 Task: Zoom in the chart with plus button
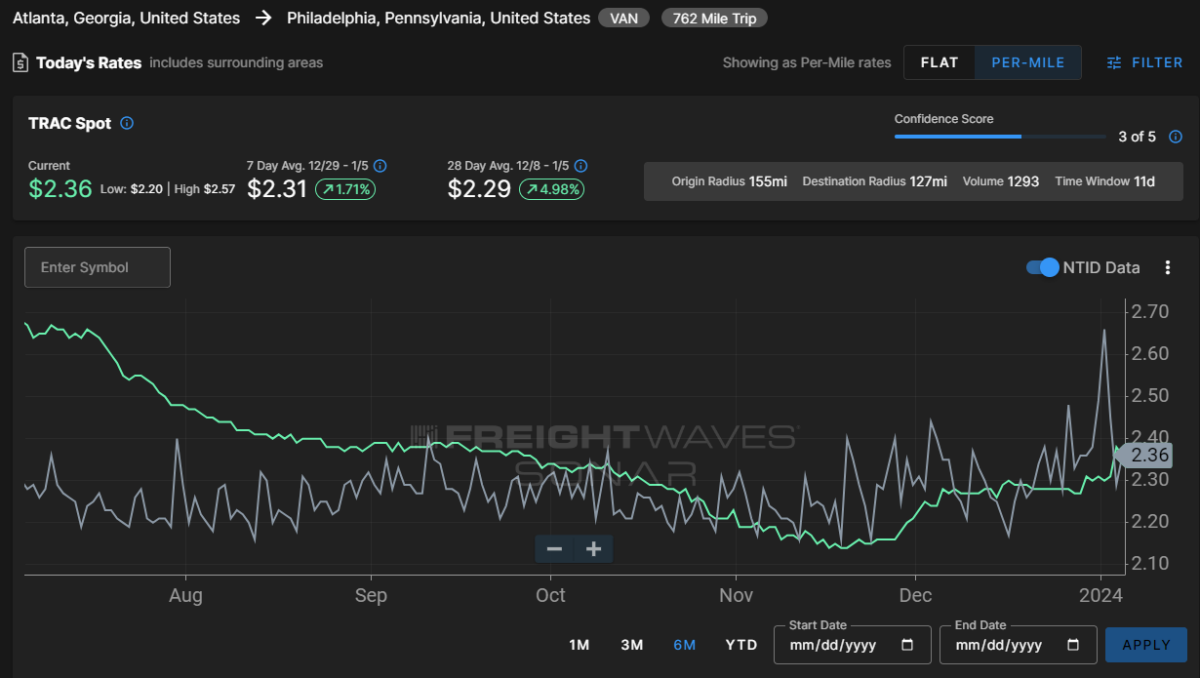pyautogui.click(x=593, y=548)
